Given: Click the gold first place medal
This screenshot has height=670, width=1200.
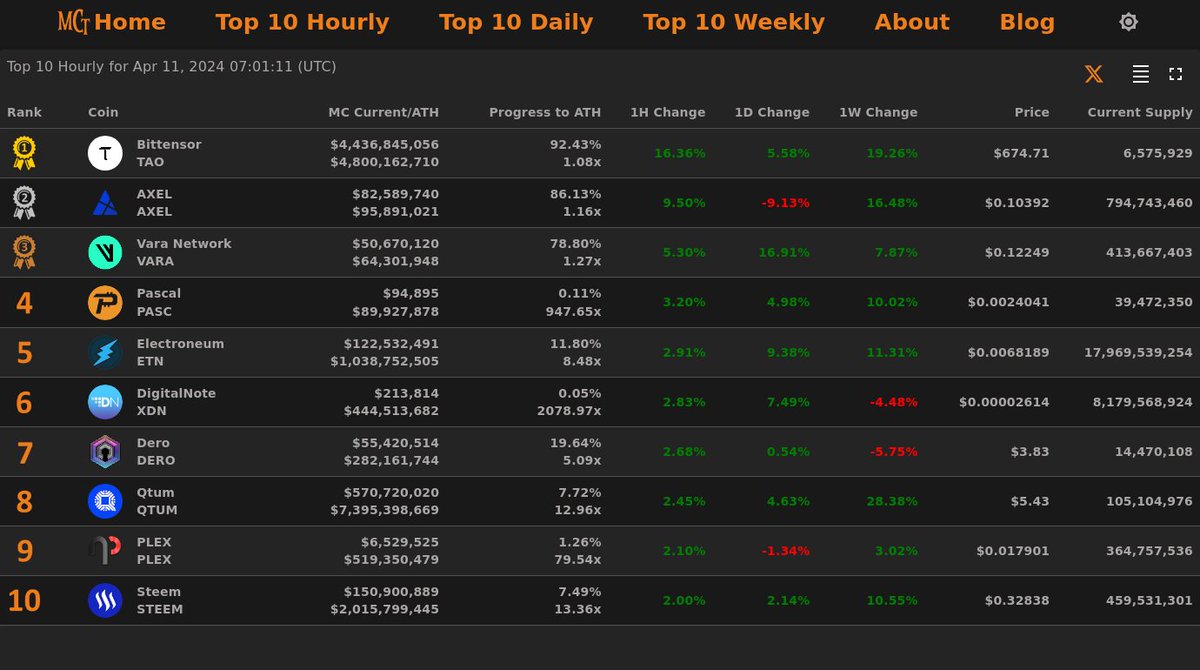Looking at the screenshot, I should coord(24,153).
